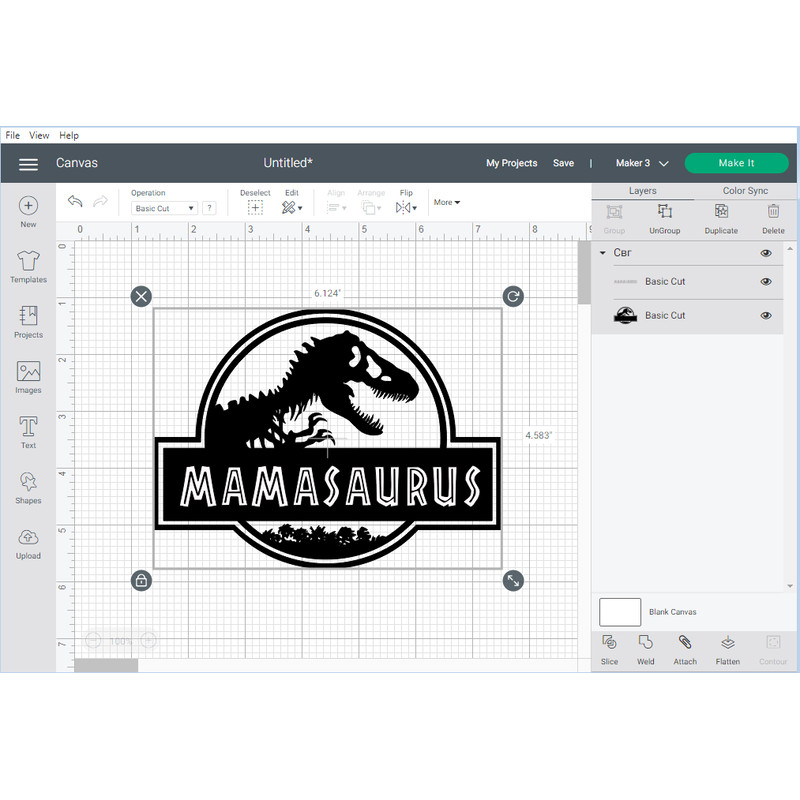This screenshot has width=800, height=800.
Task: Open the Shapes panel
Action: 28,488
